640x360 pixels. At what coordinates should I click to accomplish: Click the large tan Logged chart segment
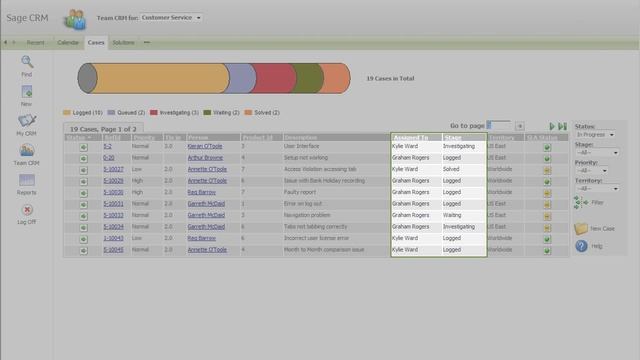(x=160, y=78)
